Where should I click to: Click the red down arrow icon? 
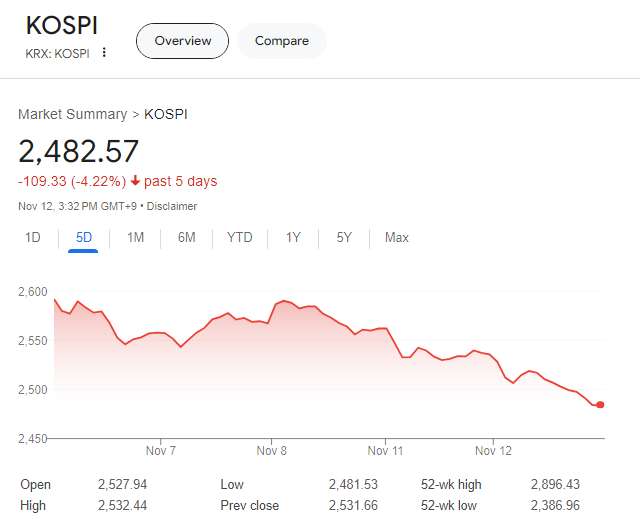click(135, 181)
